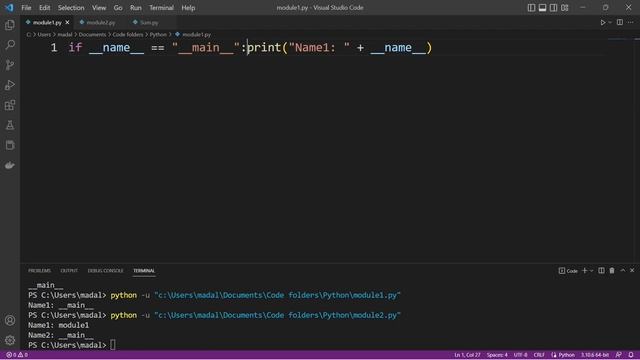Open notifications bell in status bar
Screen dimensions: 640x360
[x=631, y=355]
